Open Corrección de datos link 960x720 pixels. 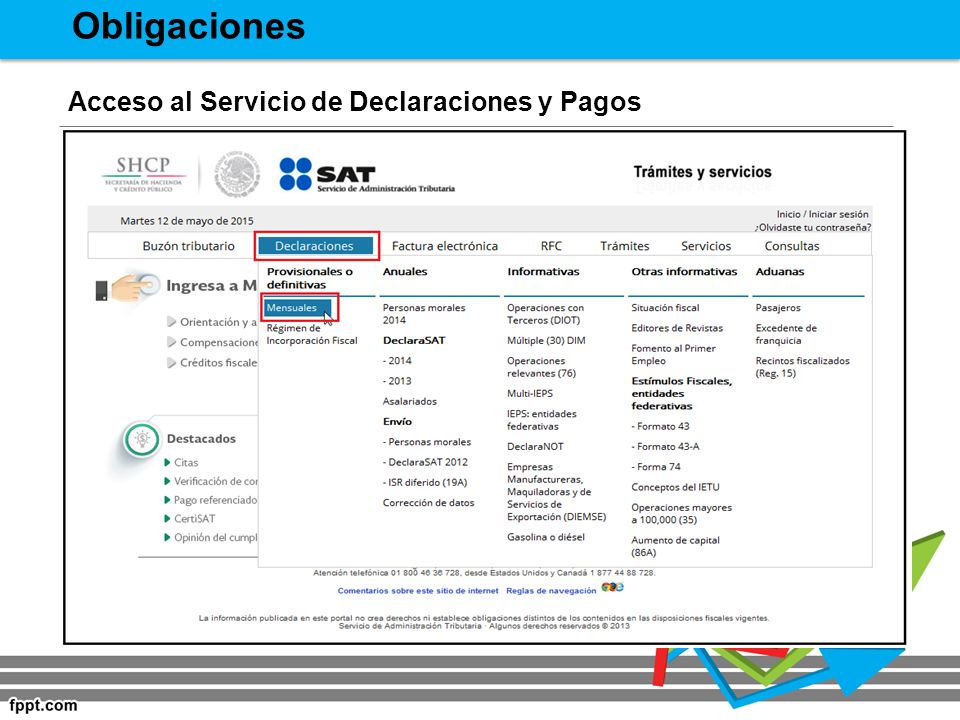click(x=429, y=503)
